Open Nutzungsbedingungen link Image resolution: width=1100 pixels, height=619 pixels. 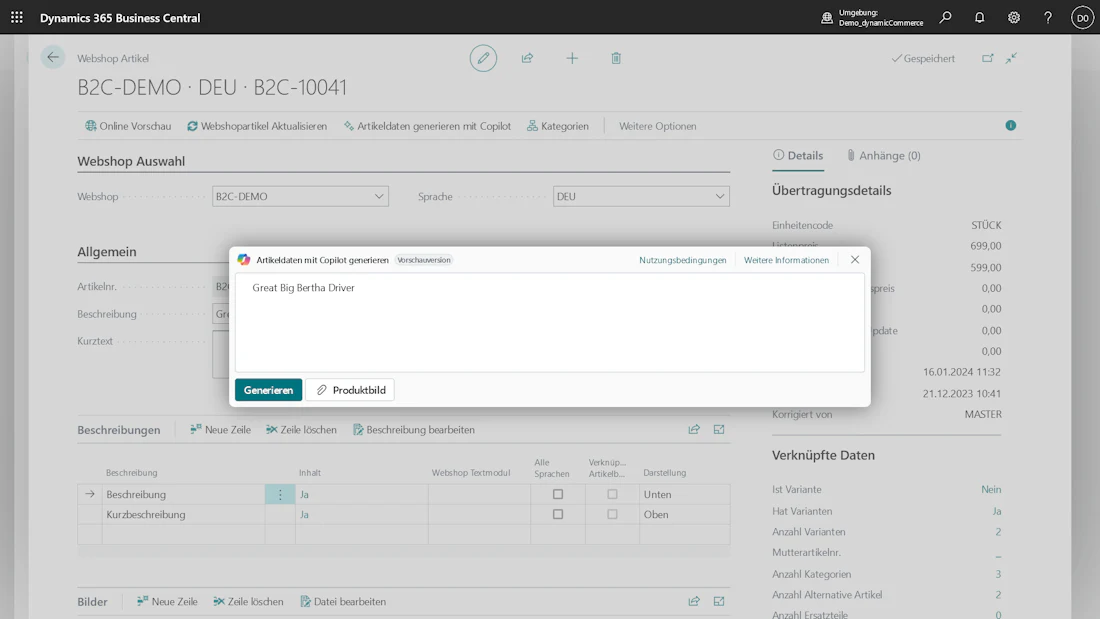pos(683,260)
